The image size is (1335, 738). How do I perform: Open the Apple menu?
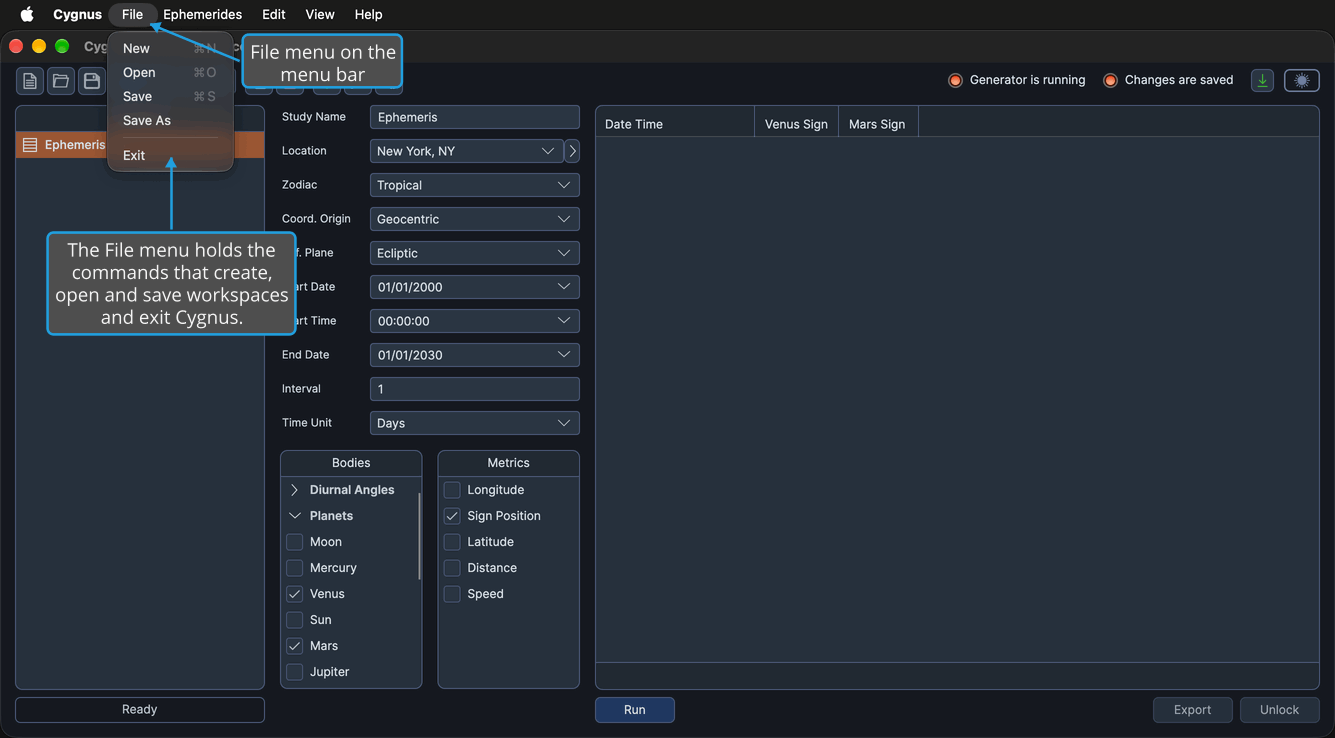(27, 14)
